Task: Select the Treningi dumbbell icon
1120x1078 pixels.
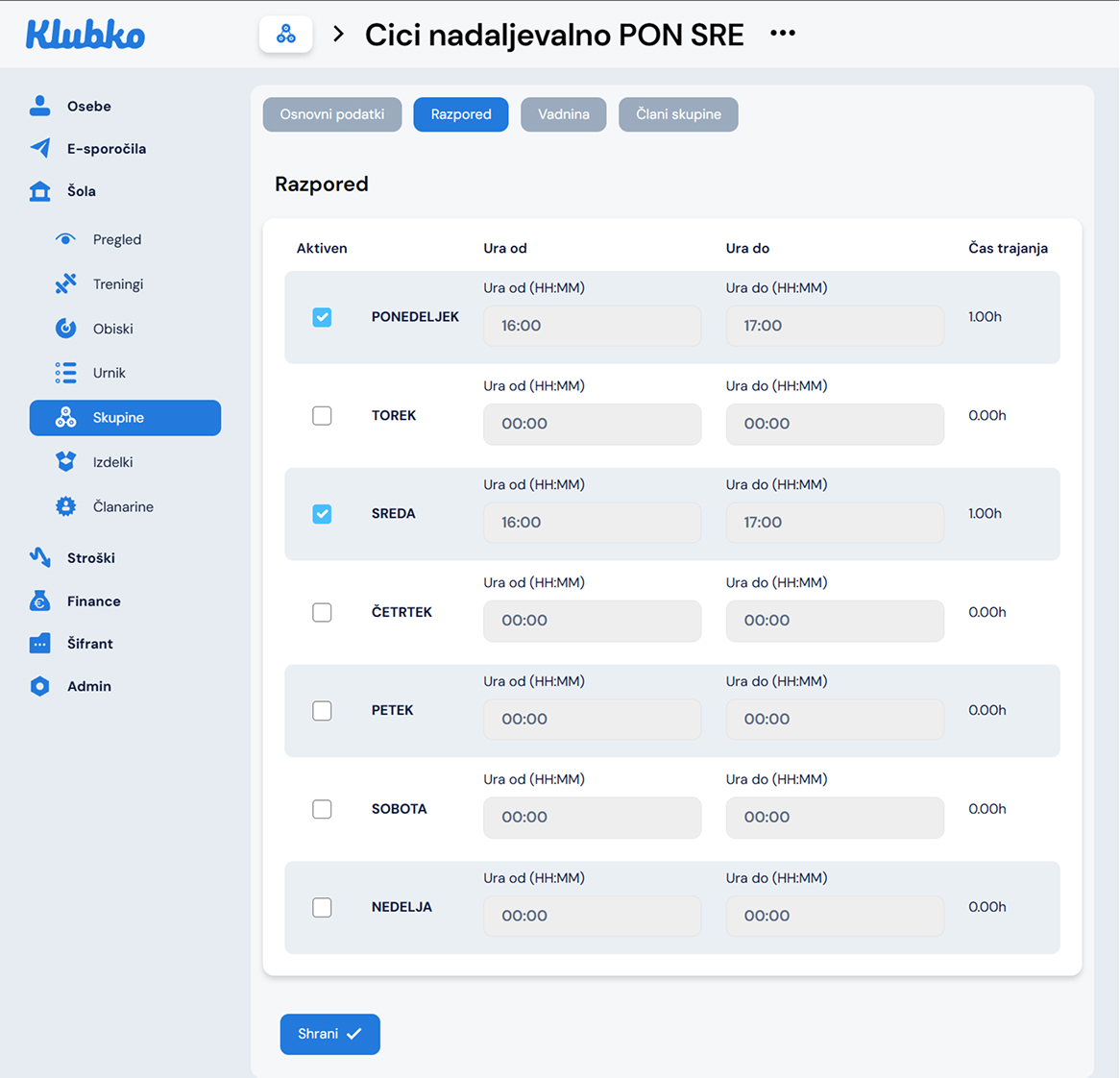Action: coord(65,283)
